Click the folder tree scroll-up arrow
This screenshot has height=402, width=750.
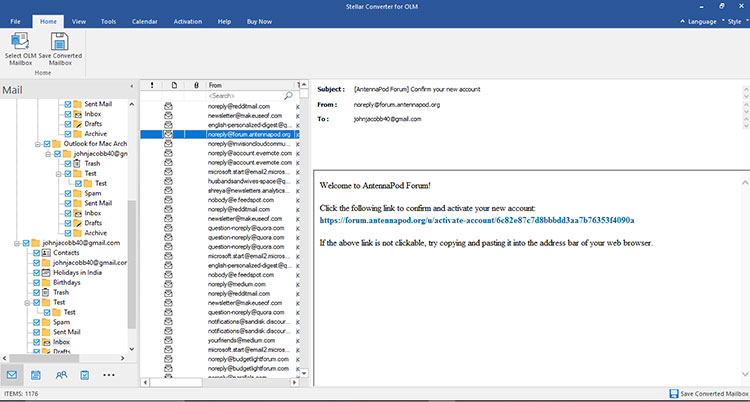click(x=132, y=104)
